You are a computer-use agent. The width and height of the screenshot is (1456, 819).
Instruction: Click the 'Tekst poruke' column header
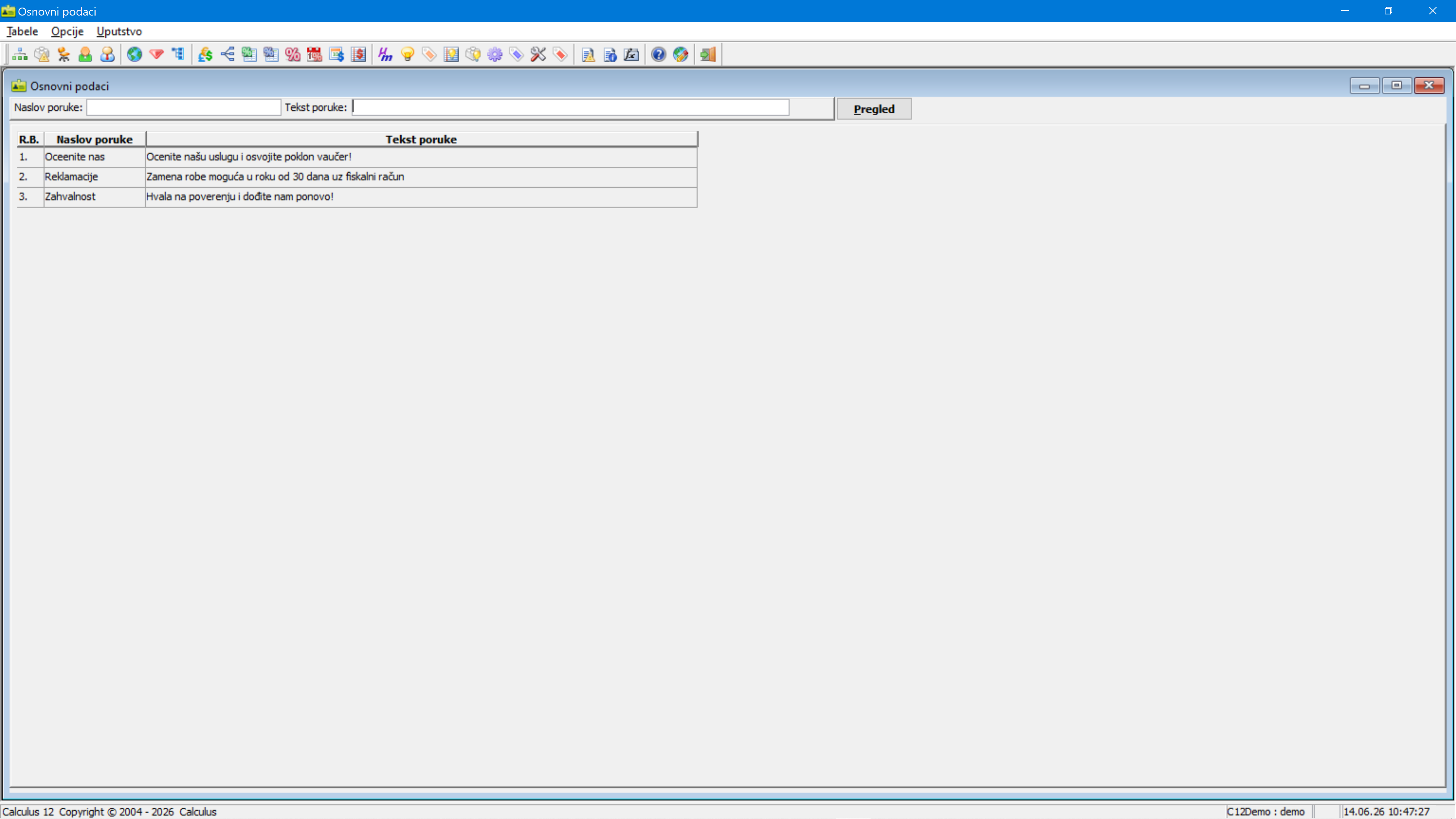421,139
